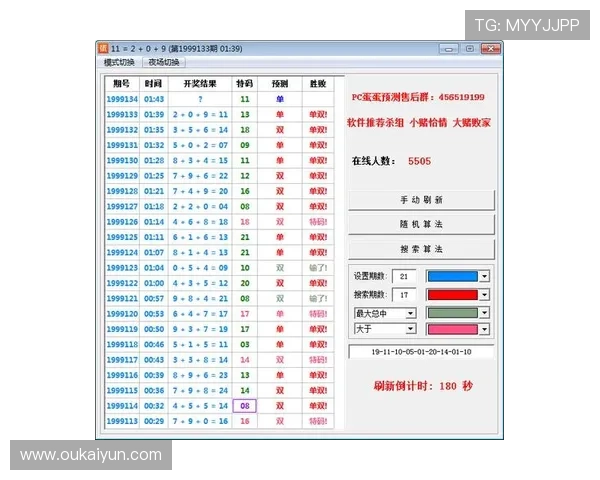
Task: Click the 随机算法 button
Action: click(421, 224)
